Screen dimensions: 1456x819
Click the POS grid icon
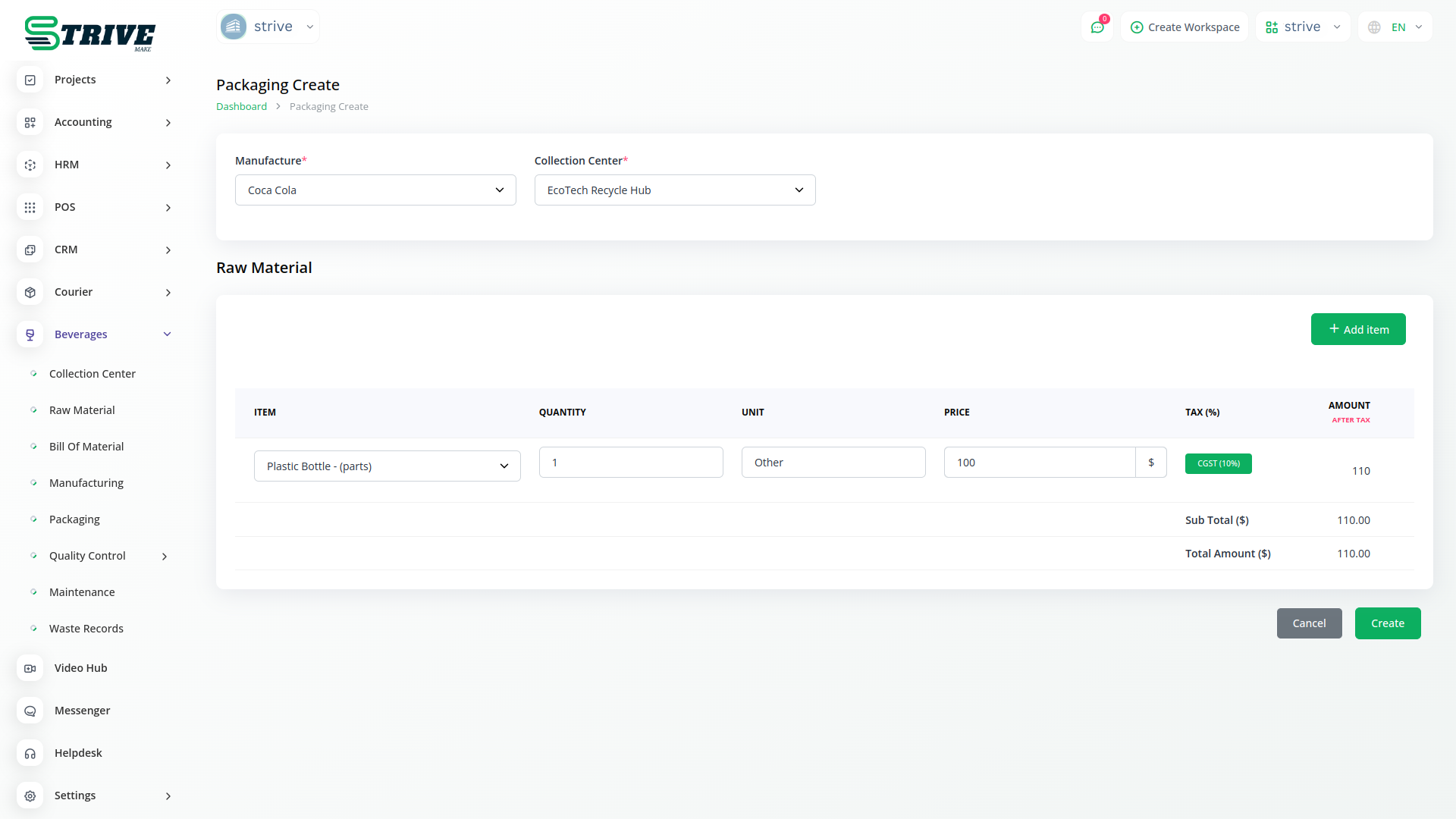pyautogui.click(x=30, y=207)
